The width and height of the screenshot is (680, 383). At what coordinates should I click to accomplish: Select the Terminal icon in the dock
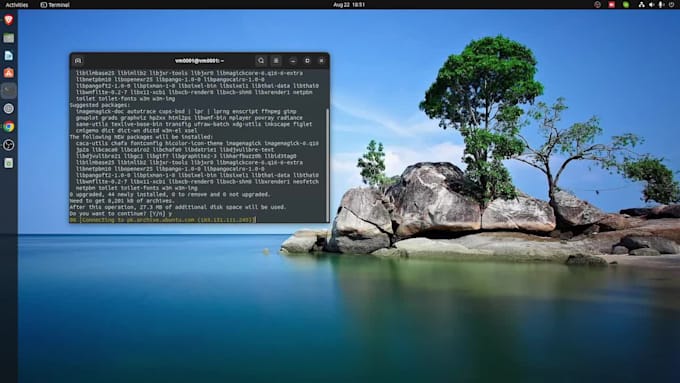[9, 91]
